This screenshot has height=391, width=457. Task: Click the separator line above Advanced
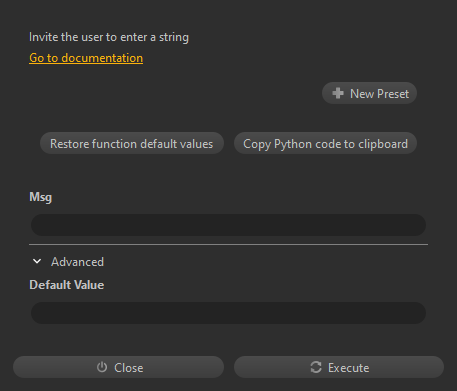tap(228, 245)
